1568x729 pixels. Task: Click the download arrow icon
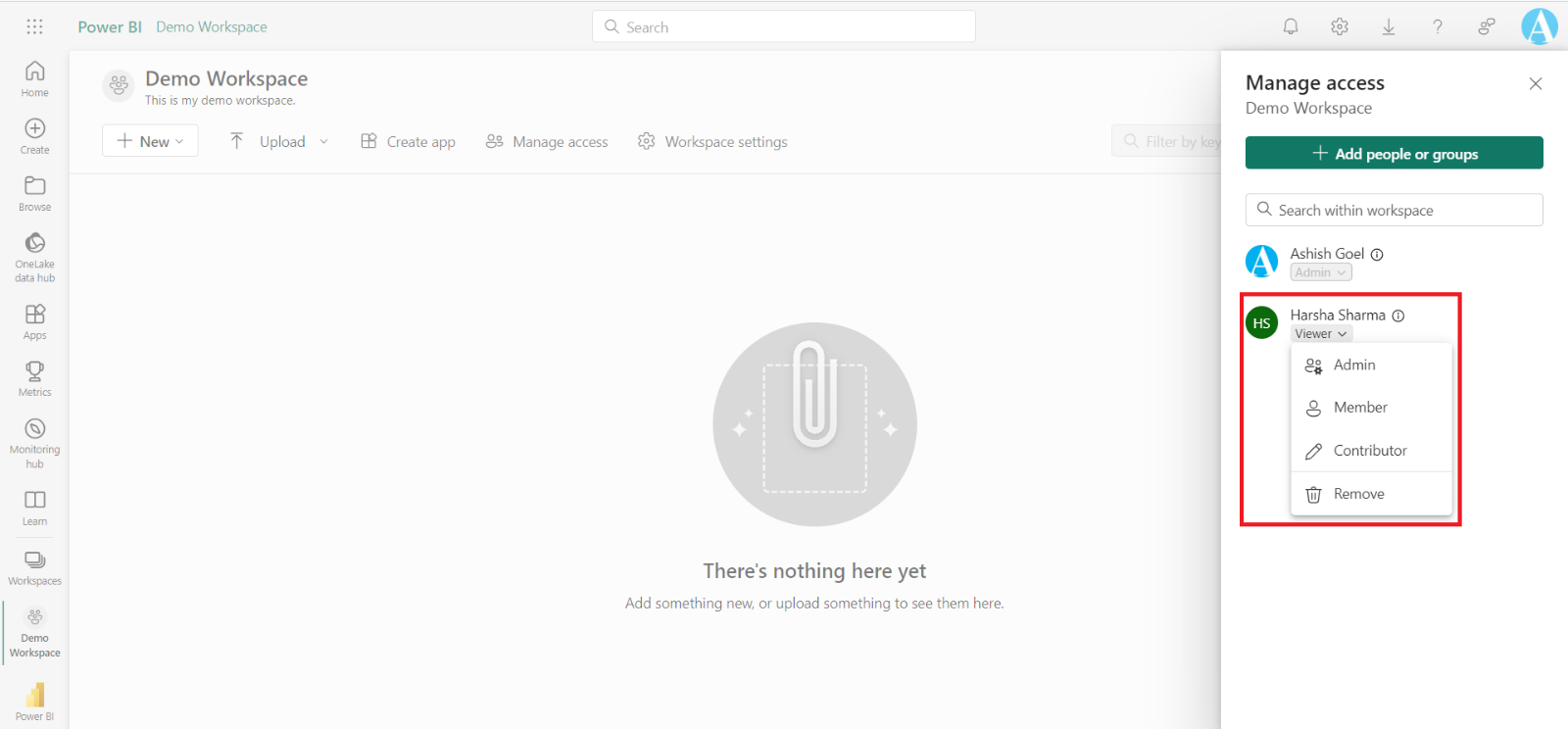[1389, 27]
